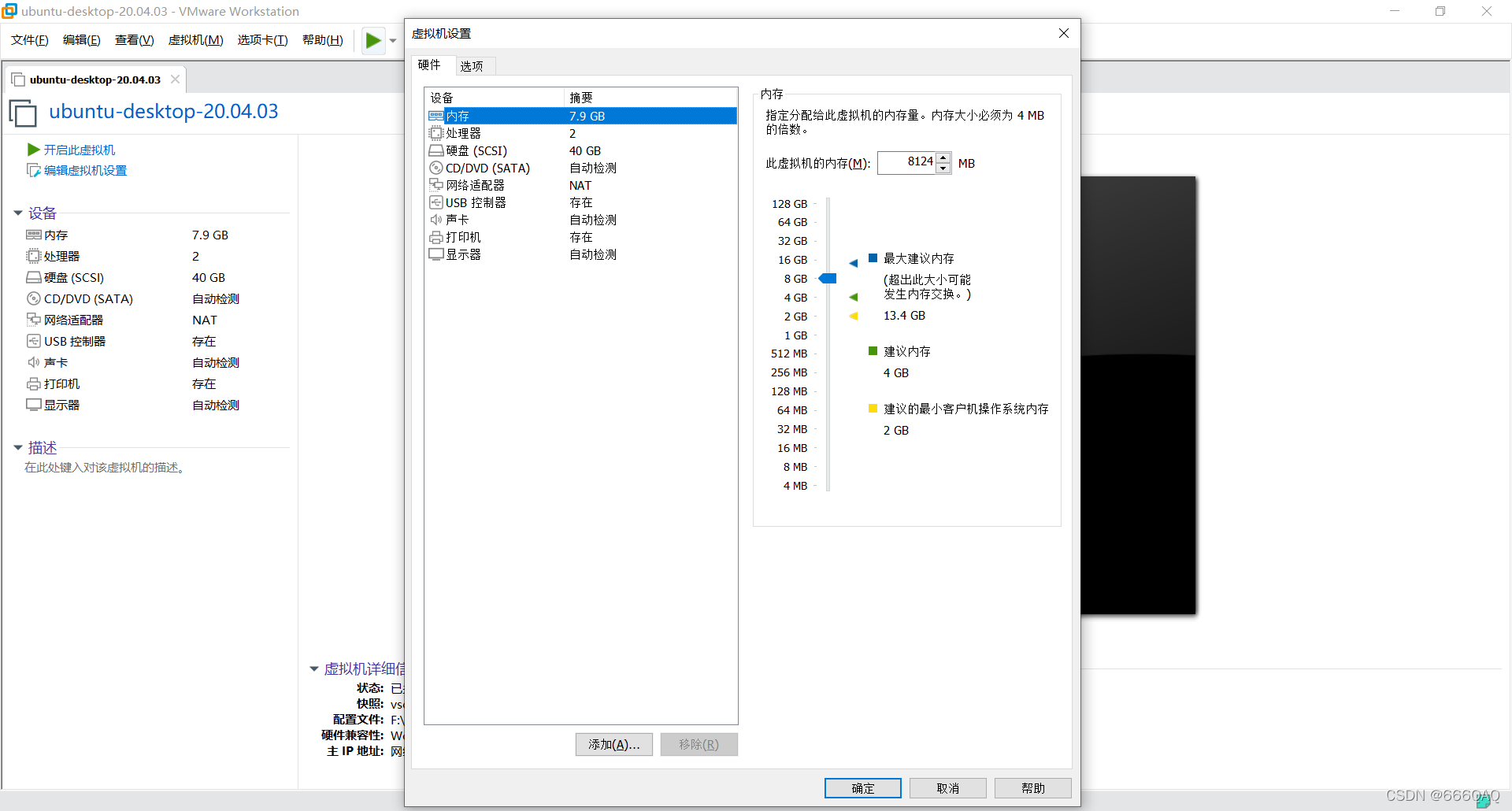This screenshot has height=811, width=1512.
Task: Click the 设备 column header in dialog list
Action: [x=495, y=98]
